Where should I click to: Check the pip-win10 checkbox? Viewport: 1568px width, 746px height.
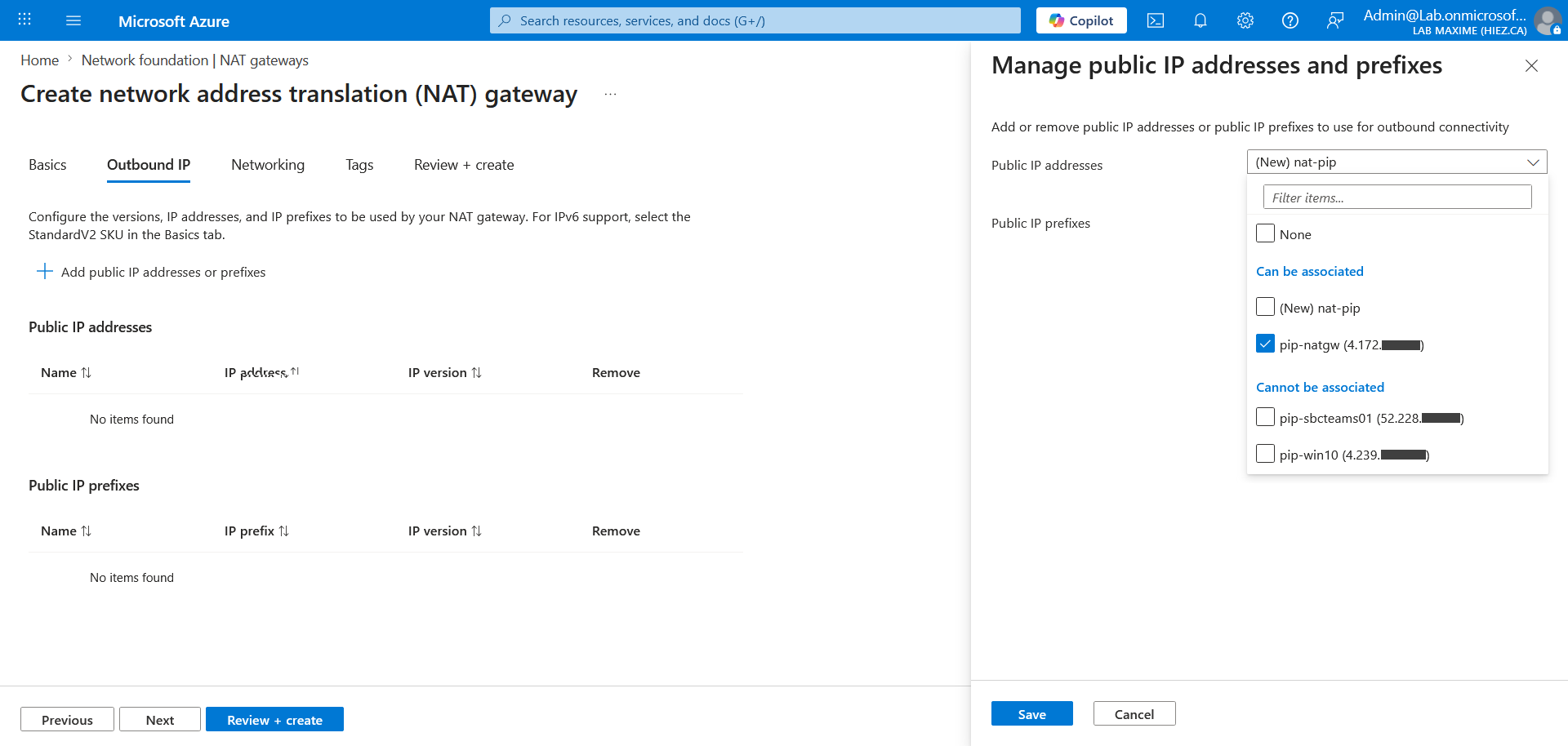1265,454
